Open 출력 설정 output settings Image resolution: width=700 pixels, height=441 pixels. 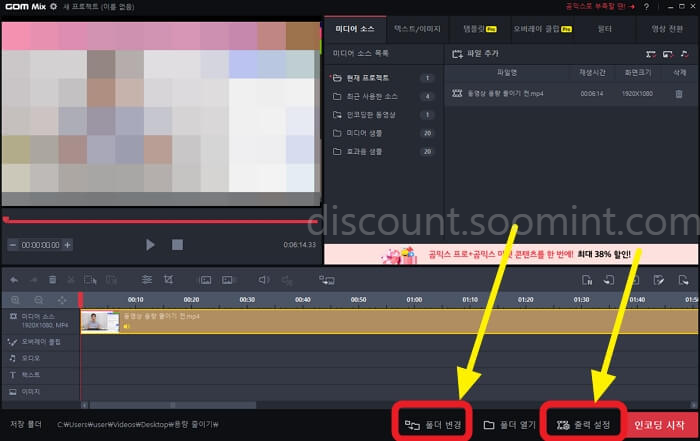pos(583,424)
